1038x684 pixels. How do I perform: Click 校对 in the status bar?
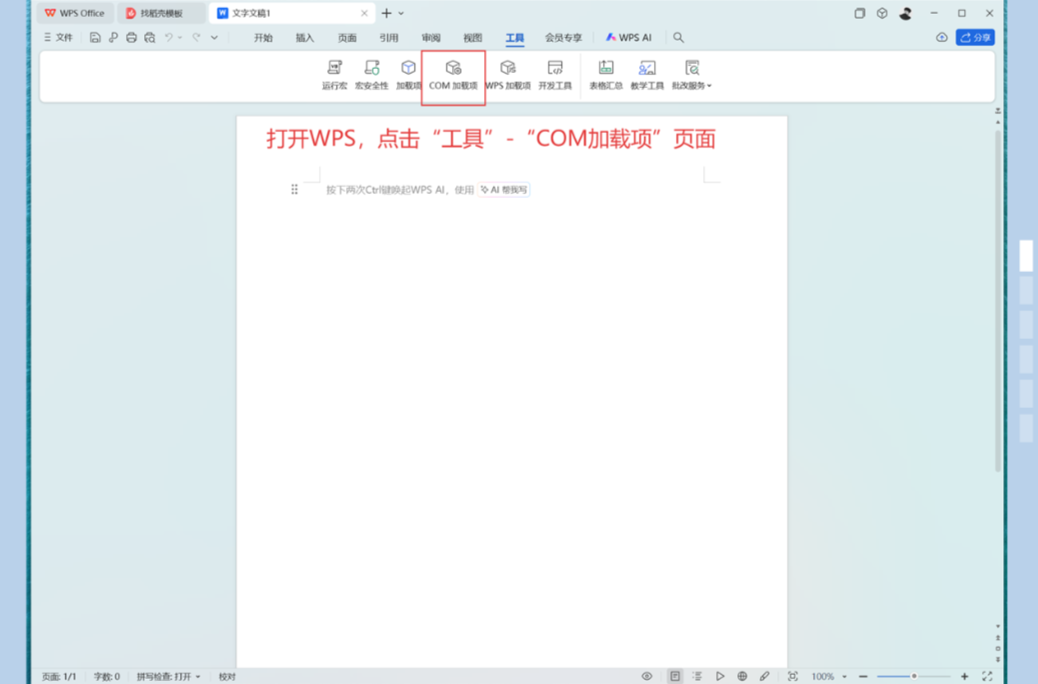(x=227, y=677)
